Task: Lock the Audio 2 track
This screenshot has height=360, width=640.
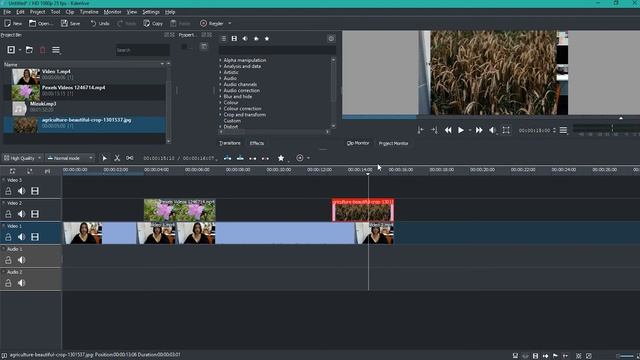Action: tap(8, 282)
